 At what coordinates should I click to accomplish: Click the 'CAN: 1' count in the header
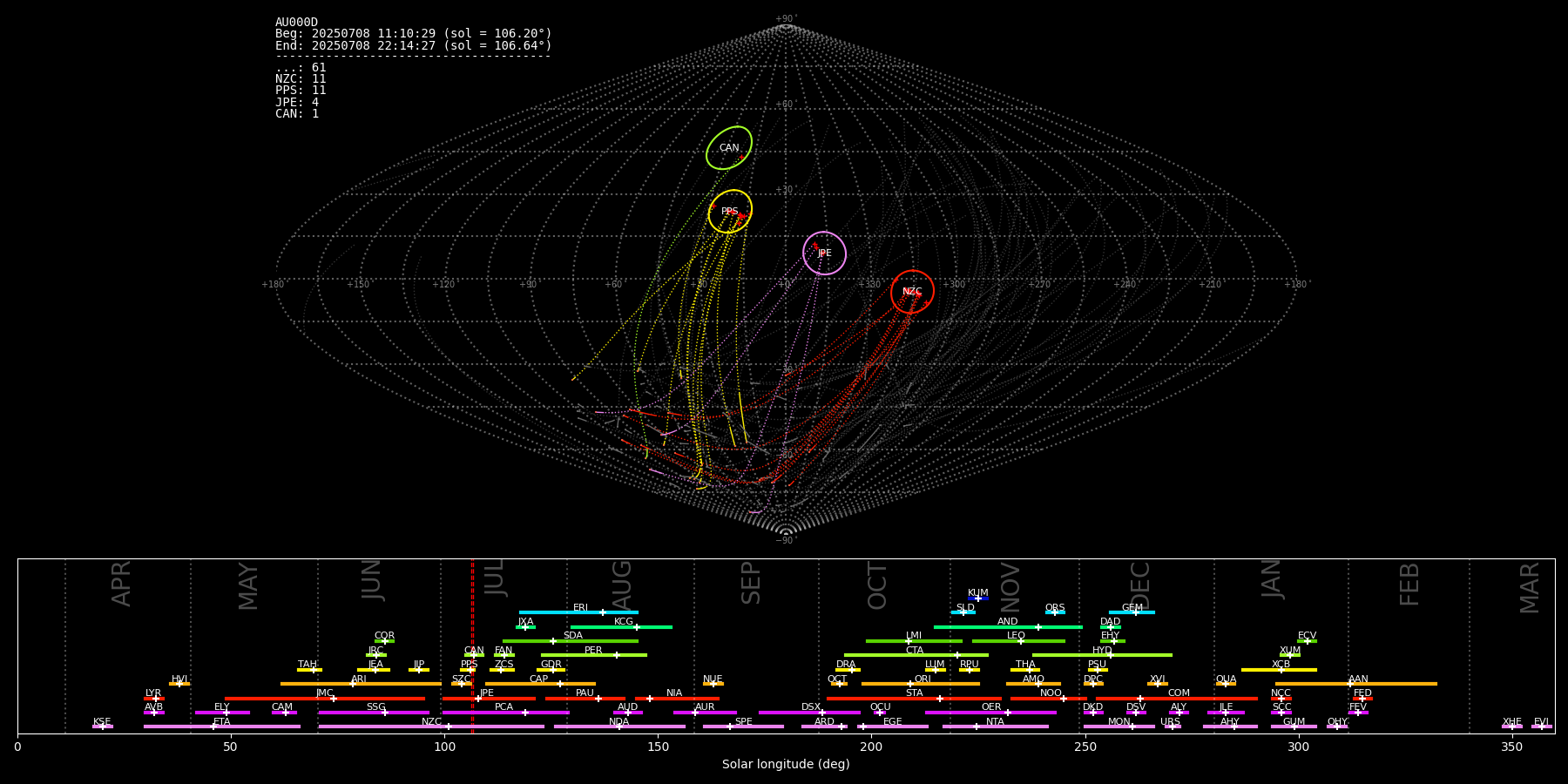(x=297, y=114)
